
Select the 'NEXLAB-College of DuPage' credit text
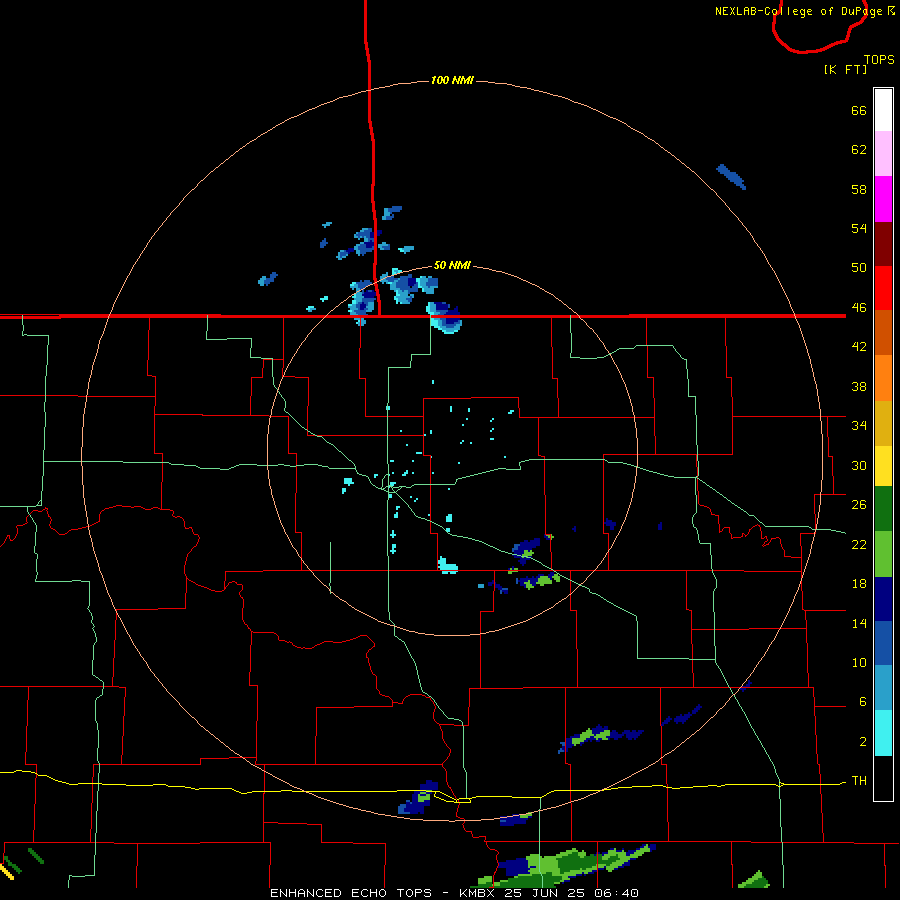(798, 11)
